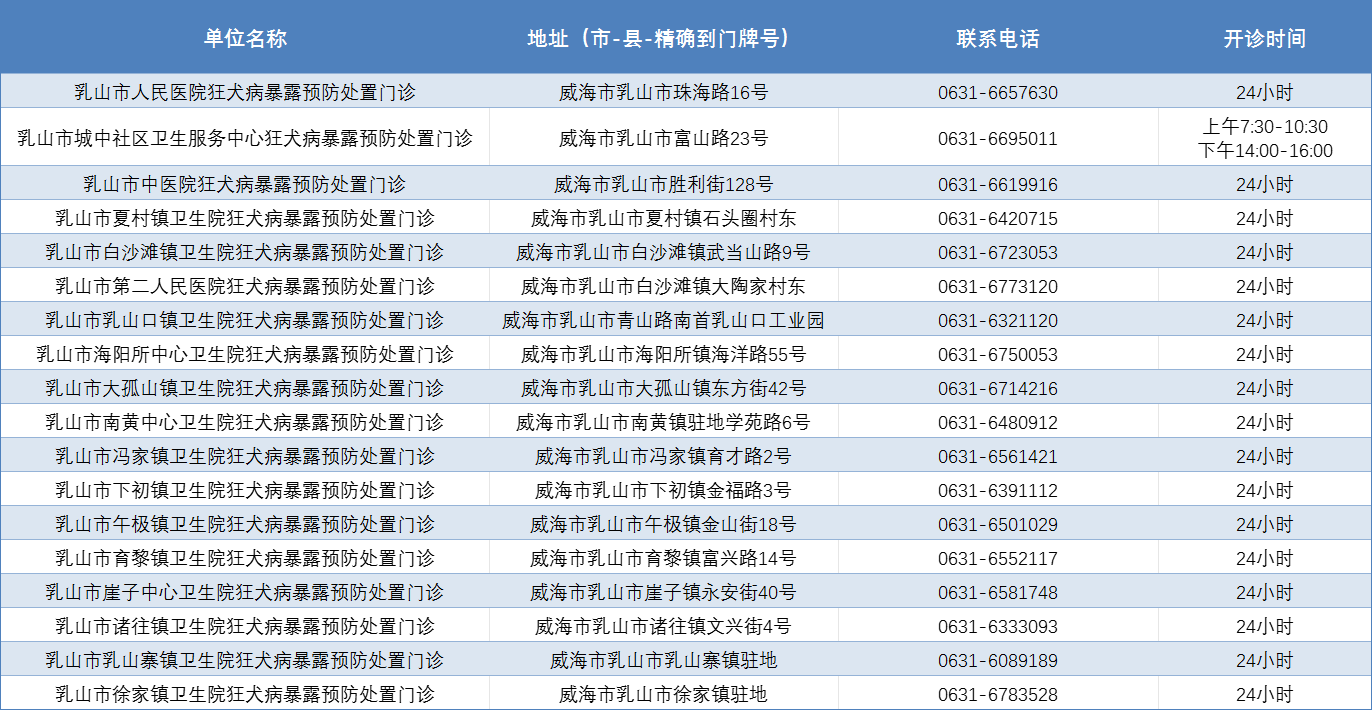Select 乳山市夏村镇卫生院 clinic name cell
The image size is (1372, 711).
(x=245, y=218)
